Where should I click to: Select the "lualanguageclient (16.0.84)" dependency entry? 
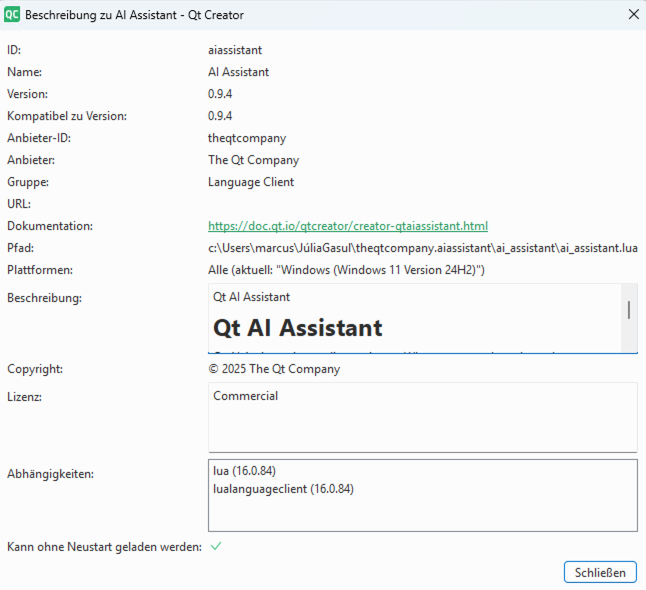283,489
